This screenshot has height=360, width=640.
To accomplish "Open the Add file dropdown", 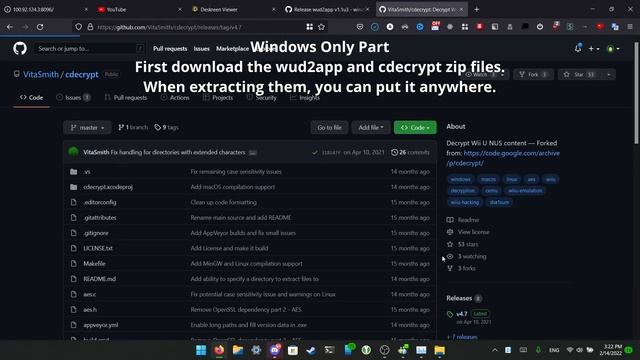I will 371,128.
